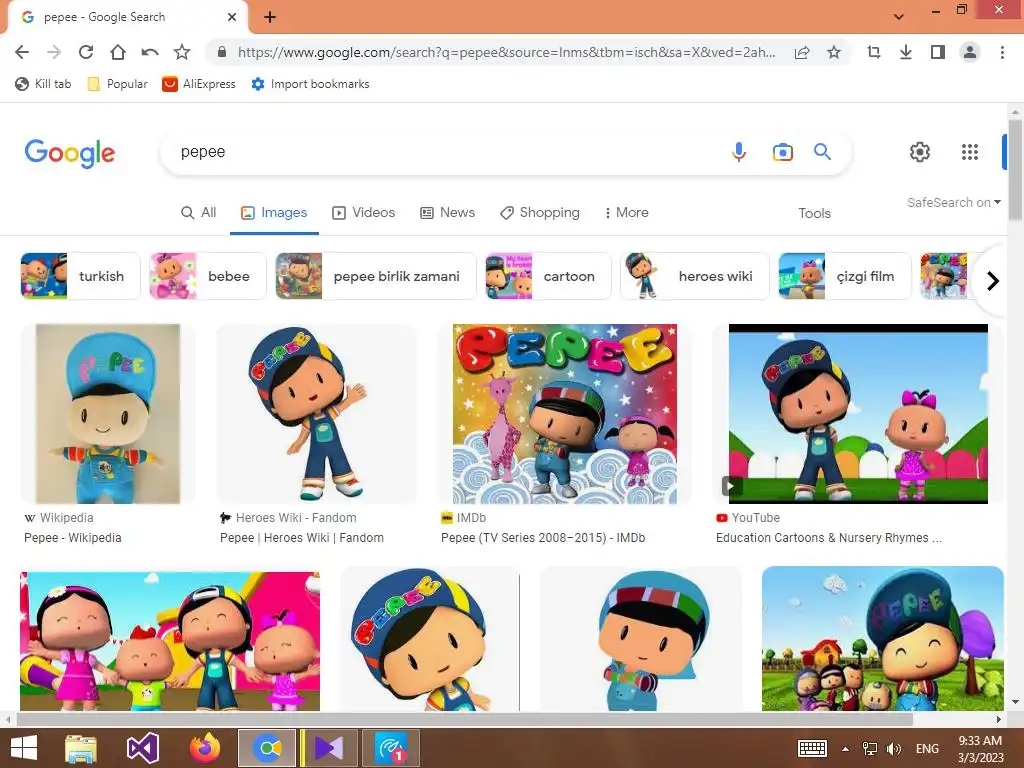Open the Pepee - Wikipedia result link
The width and height of the screenshot is (1024, 768).
point(72,538)
